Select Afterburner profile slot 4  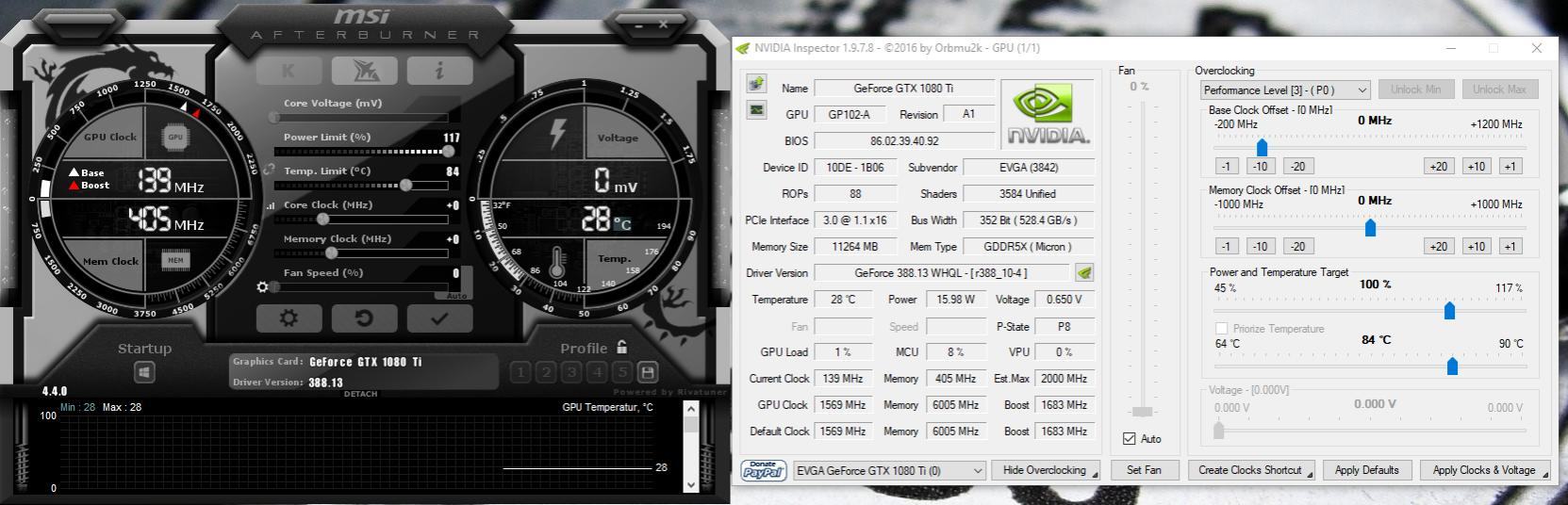[x=596, y=372]
